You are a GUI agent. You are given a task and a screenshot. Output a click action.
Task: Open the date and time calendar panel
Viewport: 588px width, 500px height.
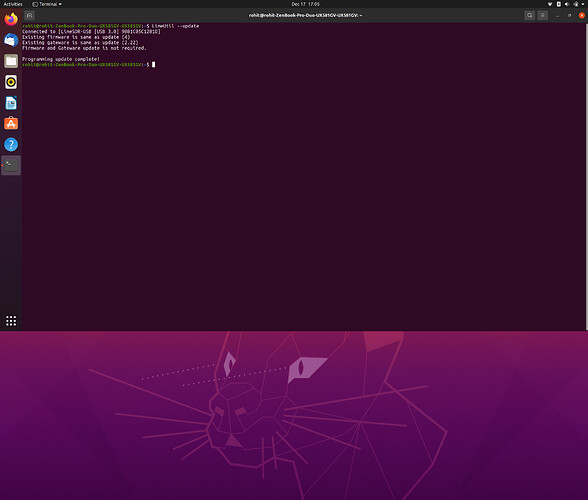(x=305, y=4)
